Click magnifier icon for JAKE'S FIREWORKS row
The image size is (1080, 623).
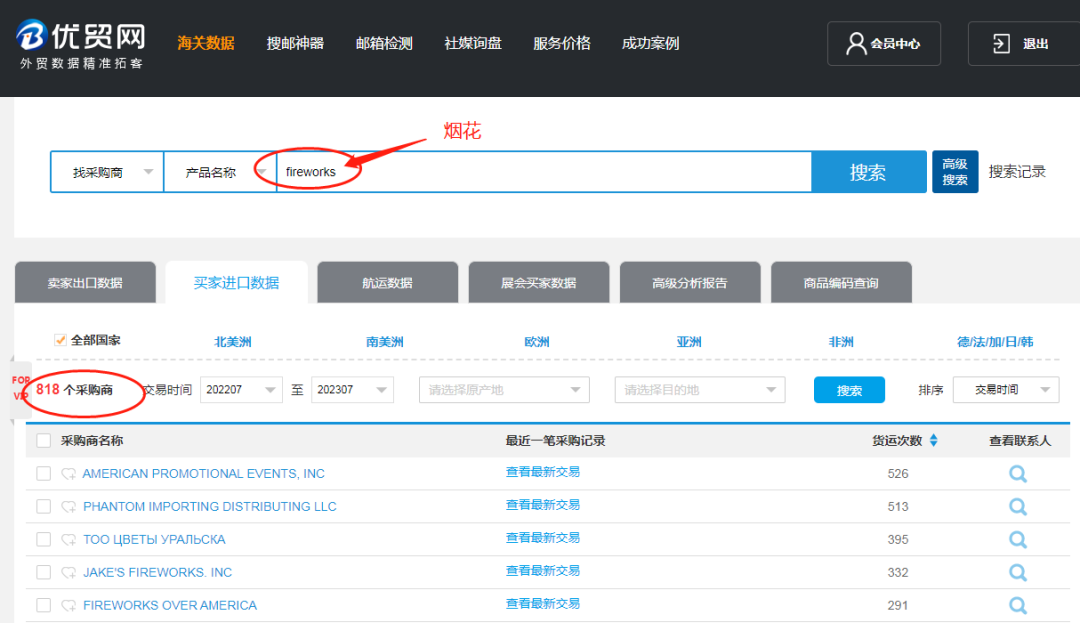[x=1018, y=573]
